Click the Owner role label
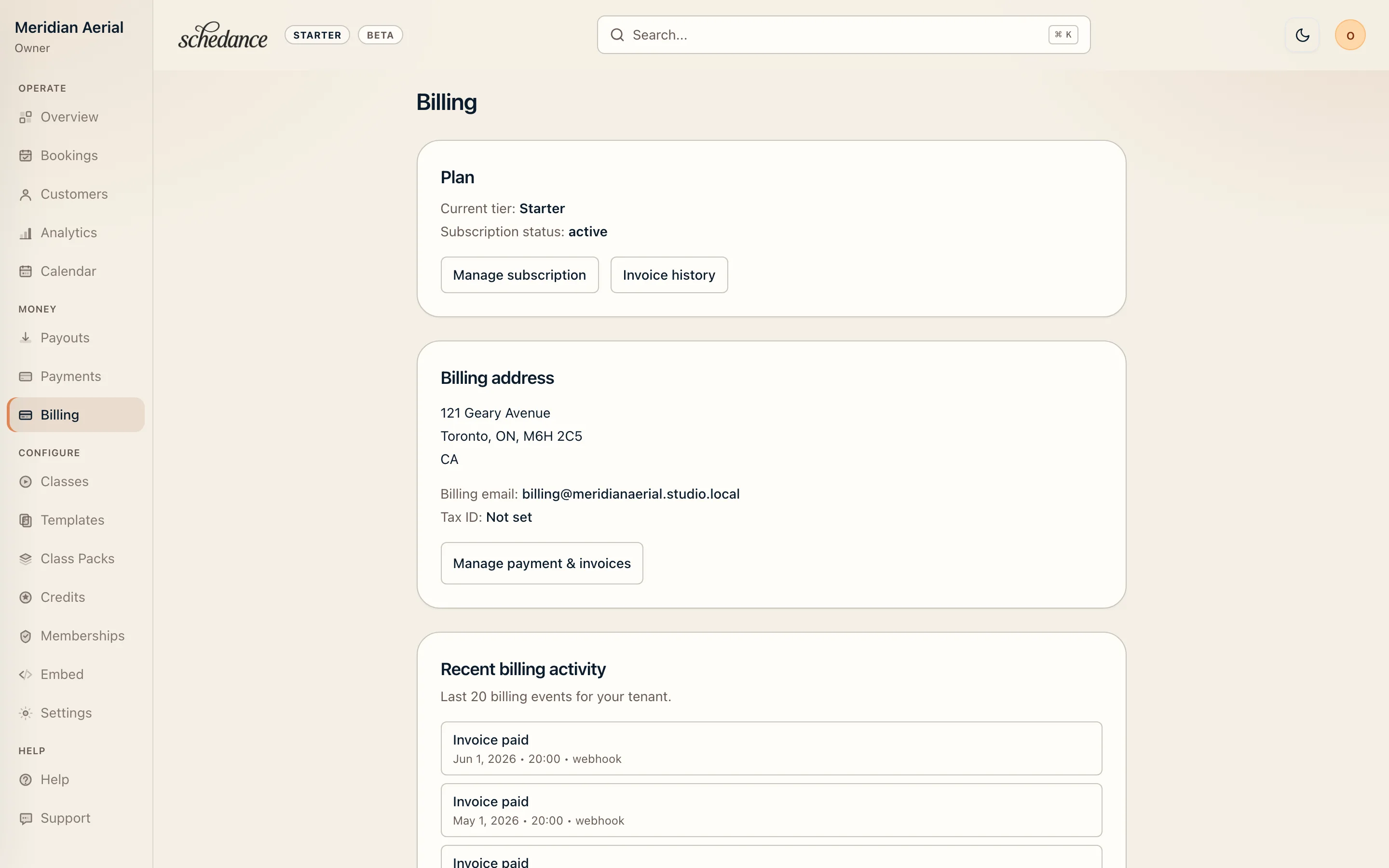Image resolution: width=1389 pixels, height=868 pixels. click(x=32, y=48)
